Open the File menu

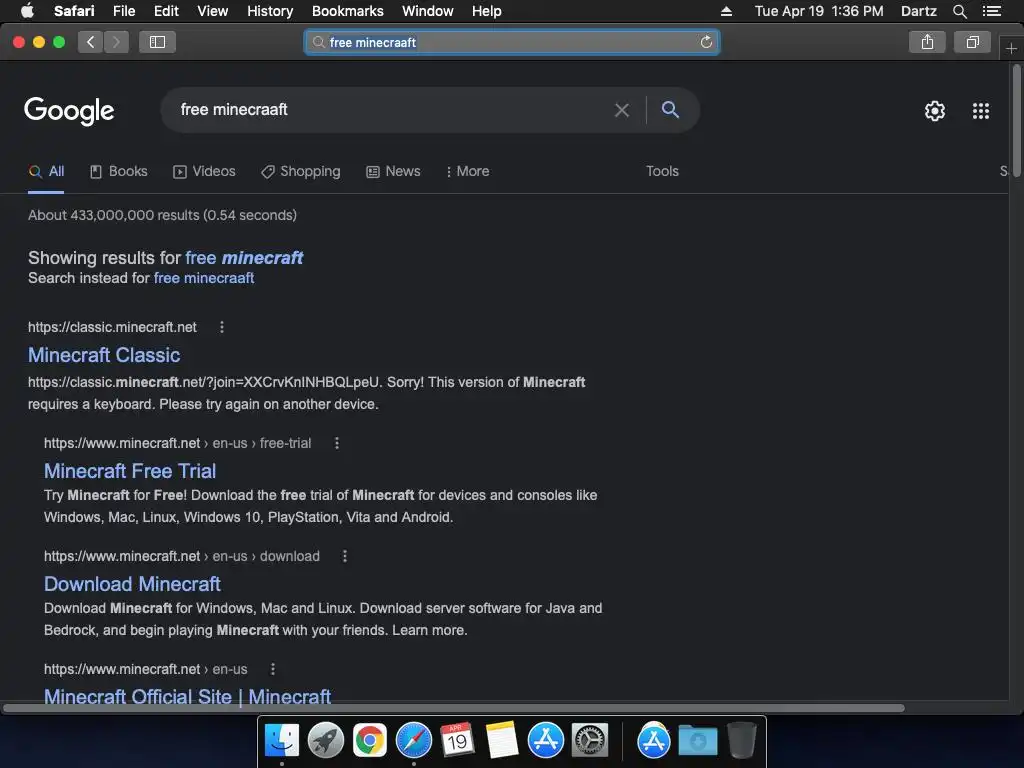pos(123,11)
